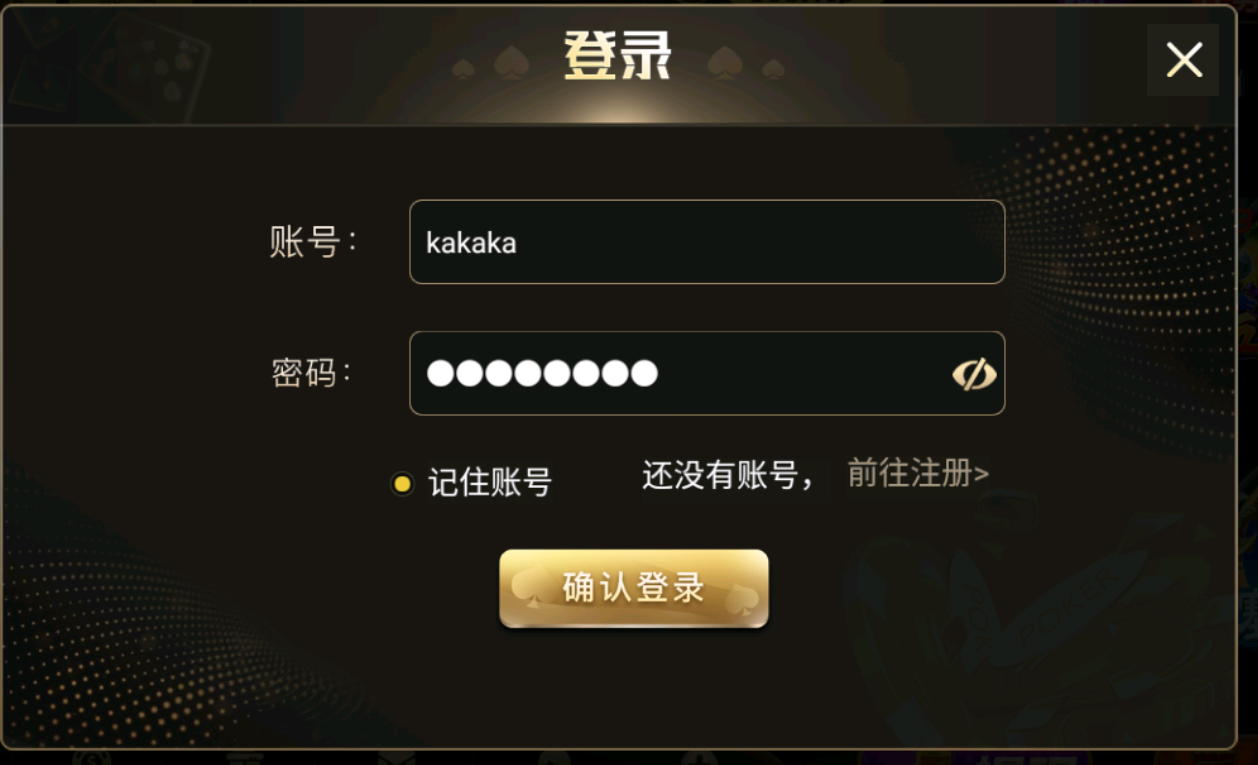Close the login dialog with X
The image size is (1258, 765).
coord(1183,61)
